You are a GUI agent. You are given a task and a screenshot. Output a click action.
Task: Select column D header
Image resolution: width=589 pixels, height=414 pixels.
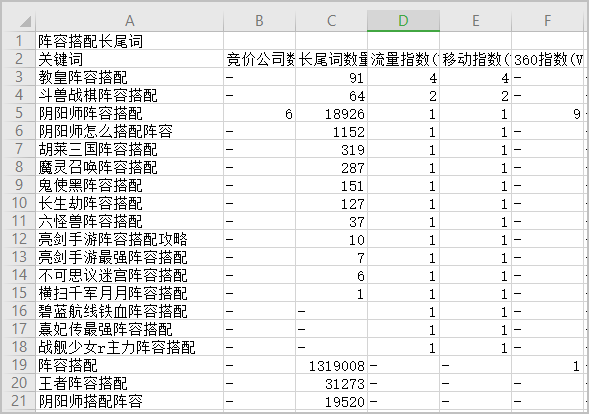(403, 21)
